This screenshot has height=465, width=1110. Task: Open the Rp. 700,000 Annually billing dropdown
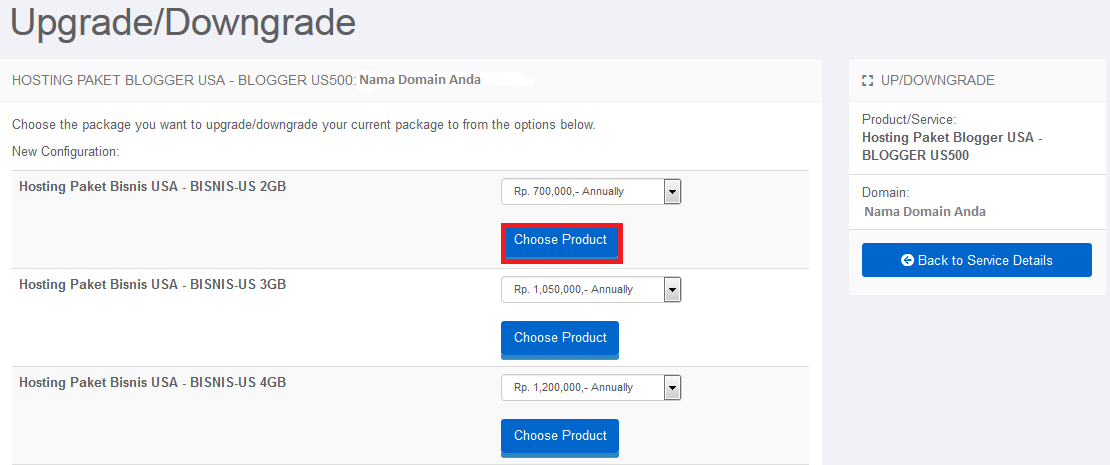point(591,191)
